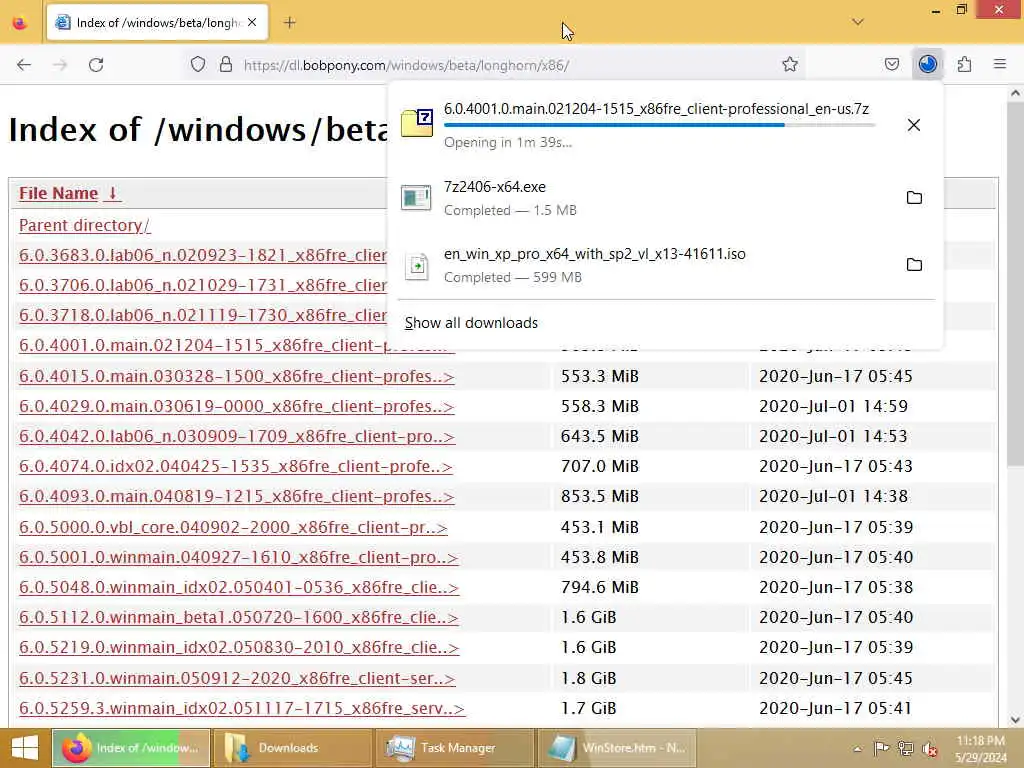The height and width of the screenshot is (768, 1024).
Task: Show en_win_xp_pro_x64 ISO in its folder
Action: 914,264
